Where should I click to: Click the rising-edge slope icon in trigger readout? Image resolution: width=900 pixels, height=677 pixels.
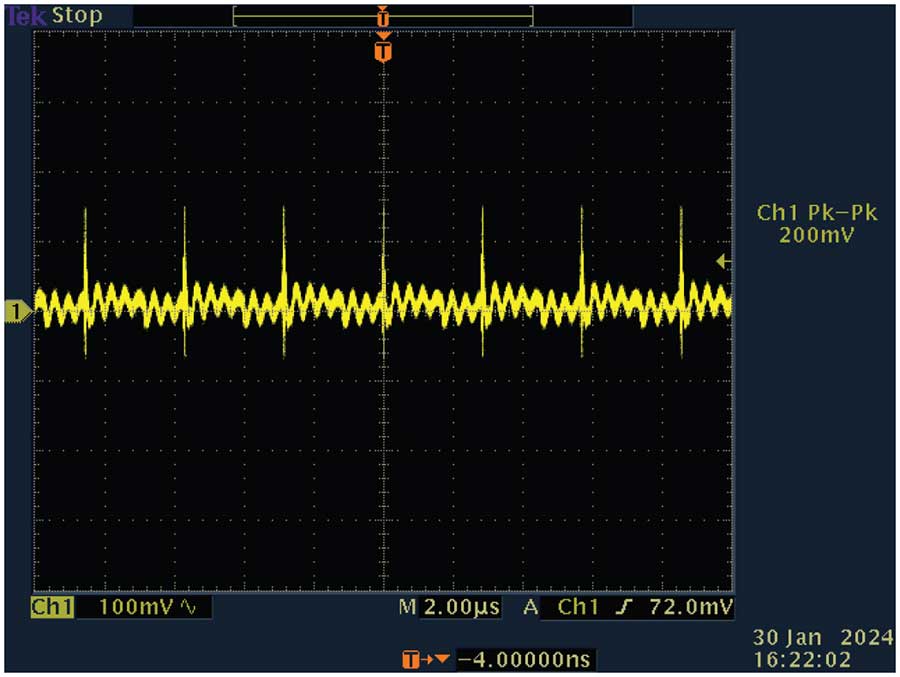[621, 606]
